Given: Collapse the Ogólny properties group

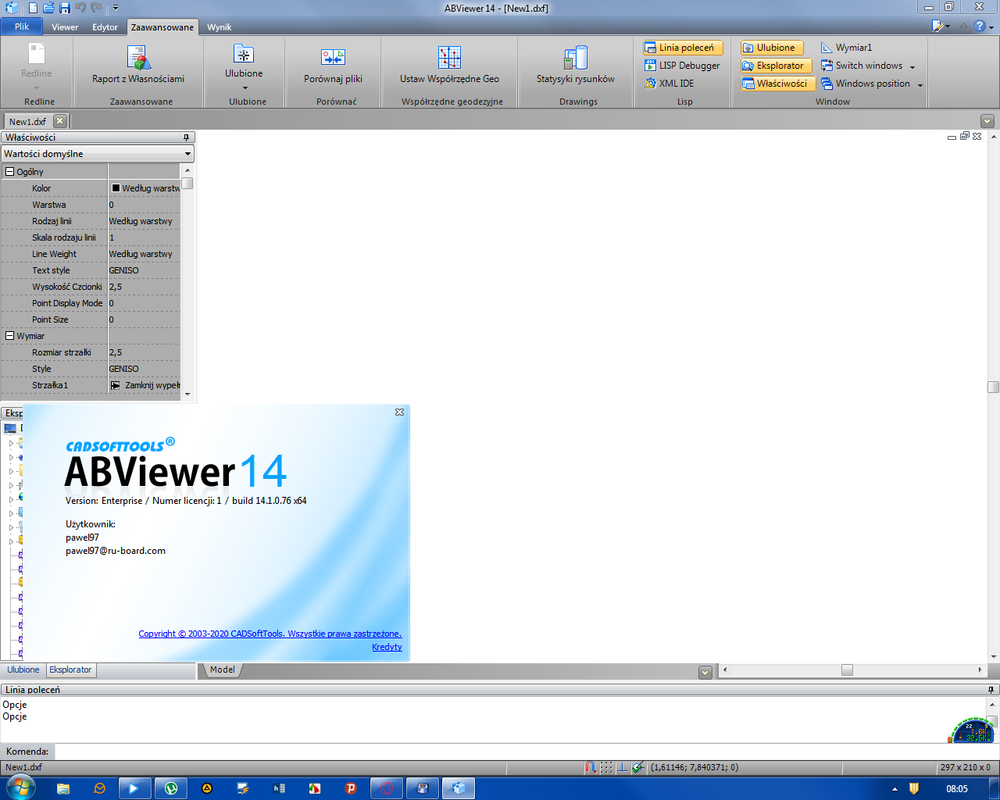Looking at the screenshot, I should click(x=10, y=172).
